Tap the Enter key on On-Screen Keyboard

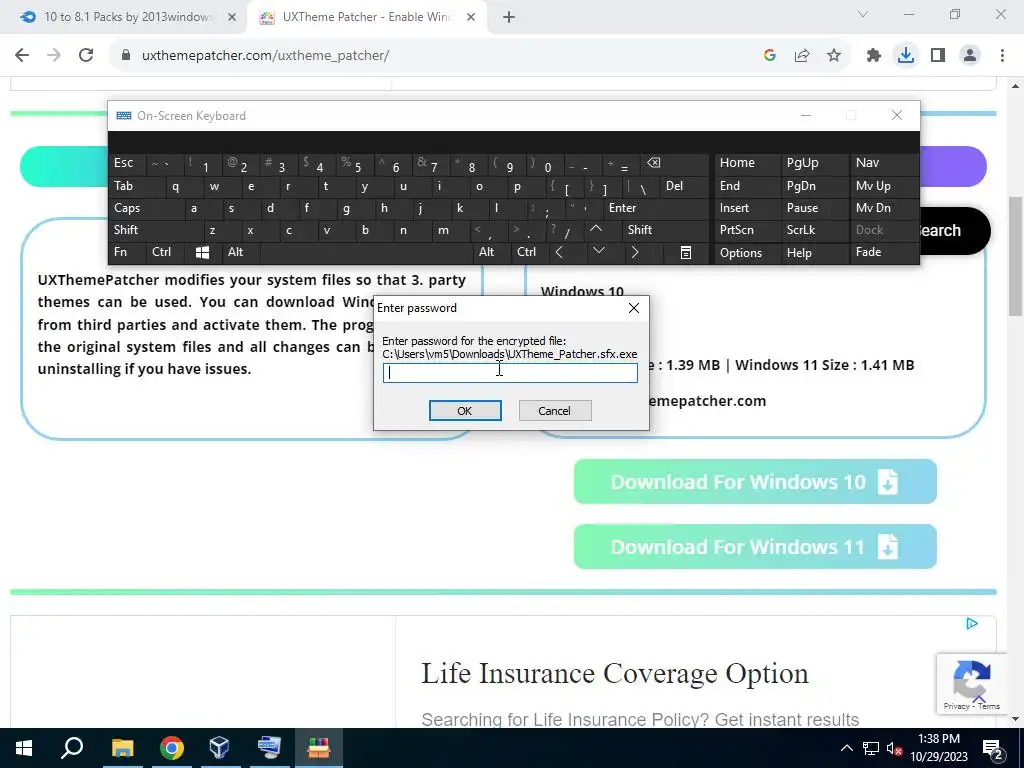click(x=656, y=208)
